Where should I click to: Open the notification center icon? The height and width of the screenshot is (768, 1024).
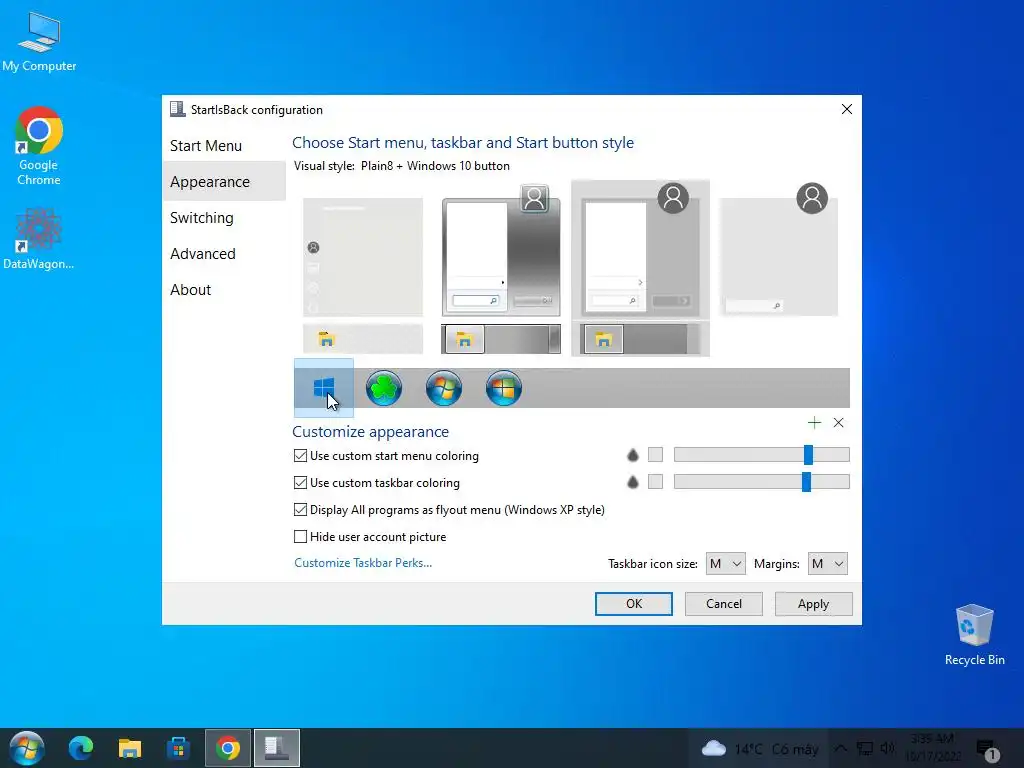987,750
